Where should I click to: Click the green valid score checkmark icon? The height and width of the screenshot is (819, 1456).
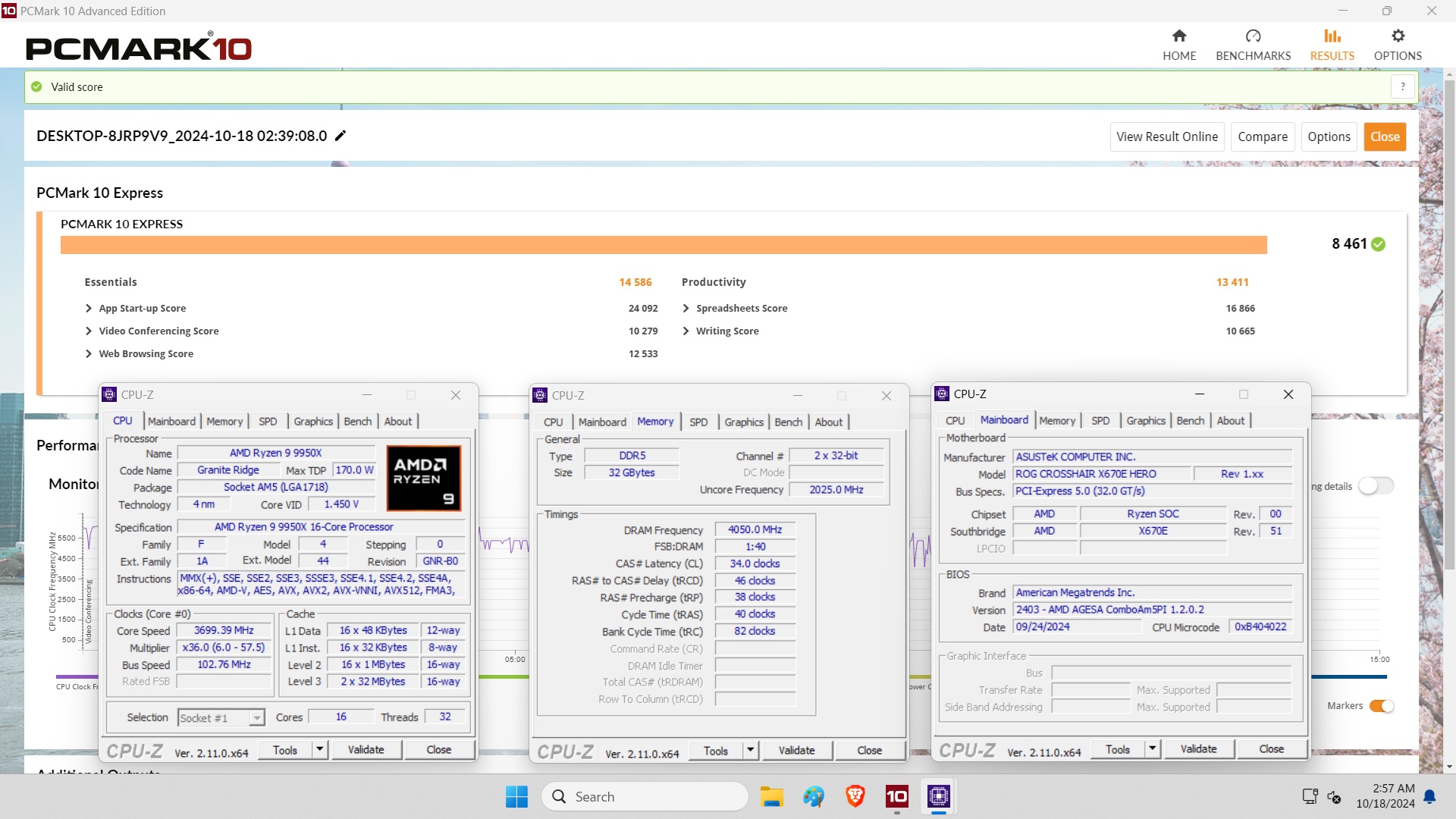coord(36,86)
